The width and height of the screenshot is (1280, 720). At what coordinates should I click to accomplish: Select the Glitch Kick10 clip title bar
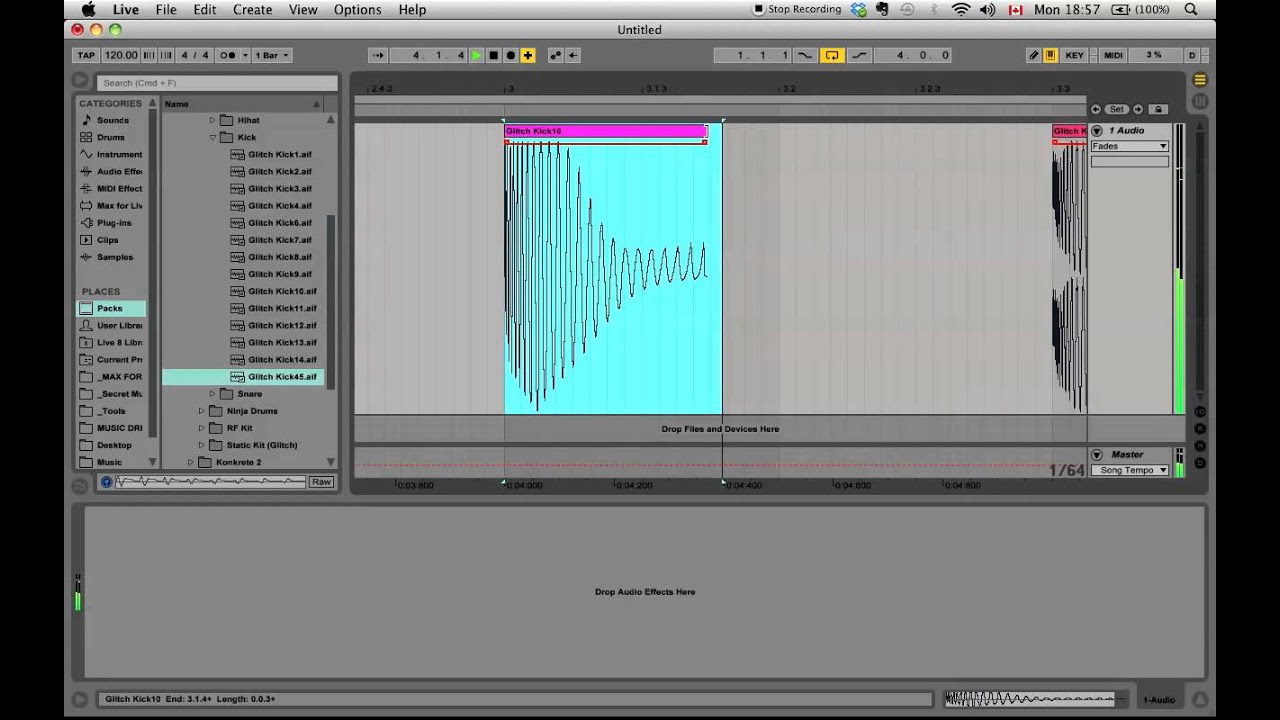[x=605, y=131]
